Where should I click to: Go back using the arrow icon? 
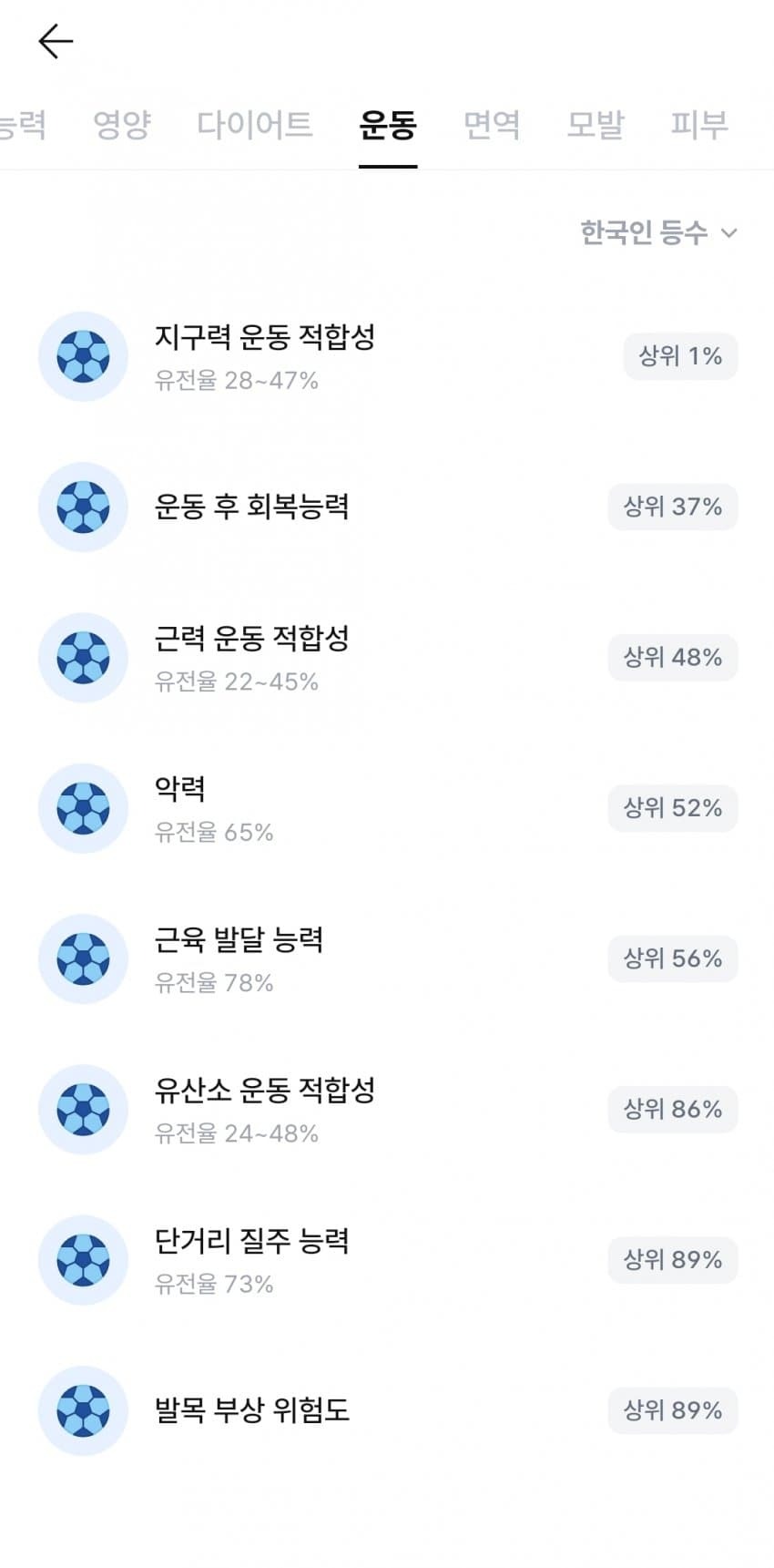pyautogui.click(x=56, y=42)
